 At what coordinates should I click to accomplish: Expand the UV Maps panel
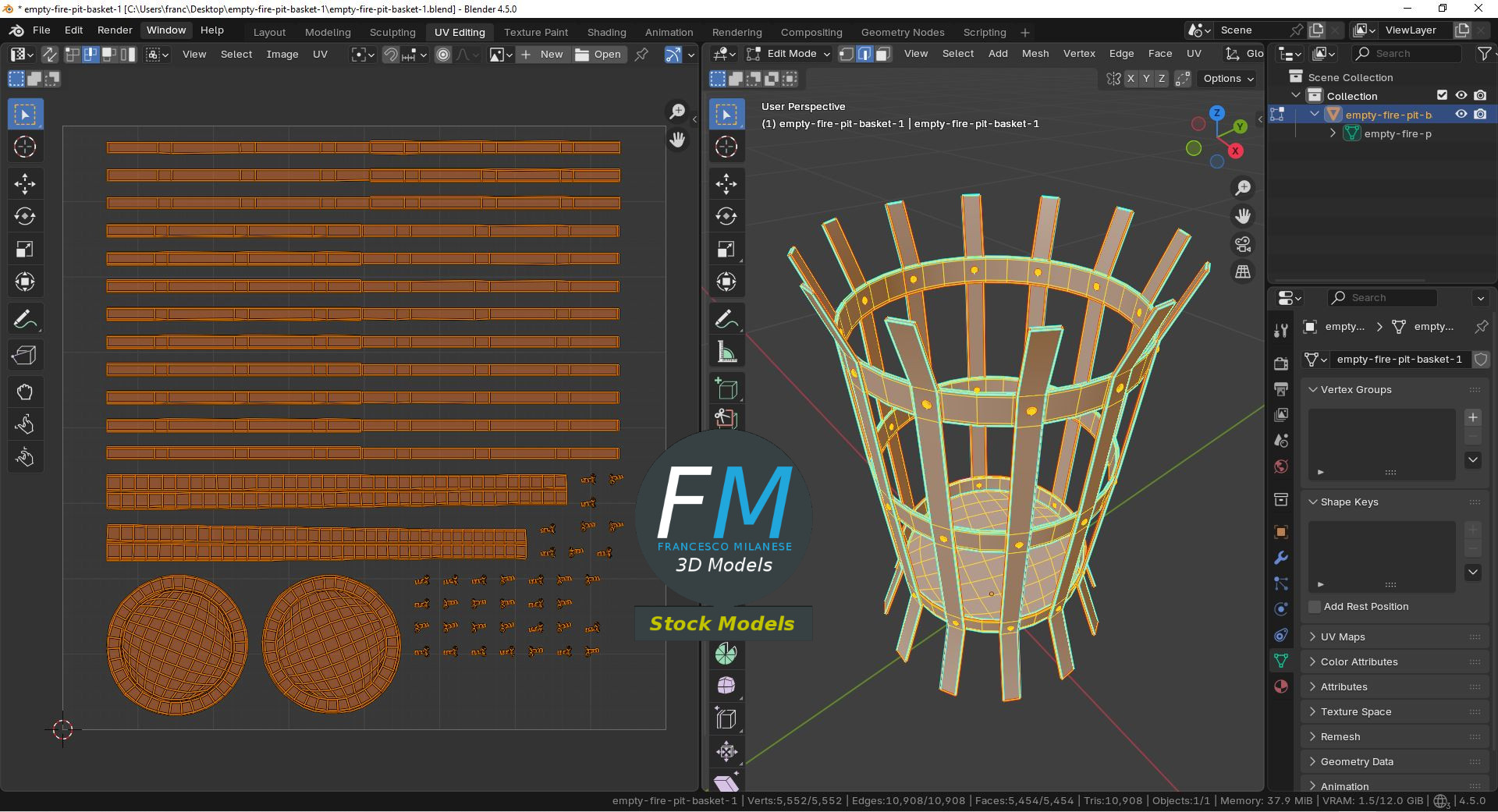tap(1342, 637)
